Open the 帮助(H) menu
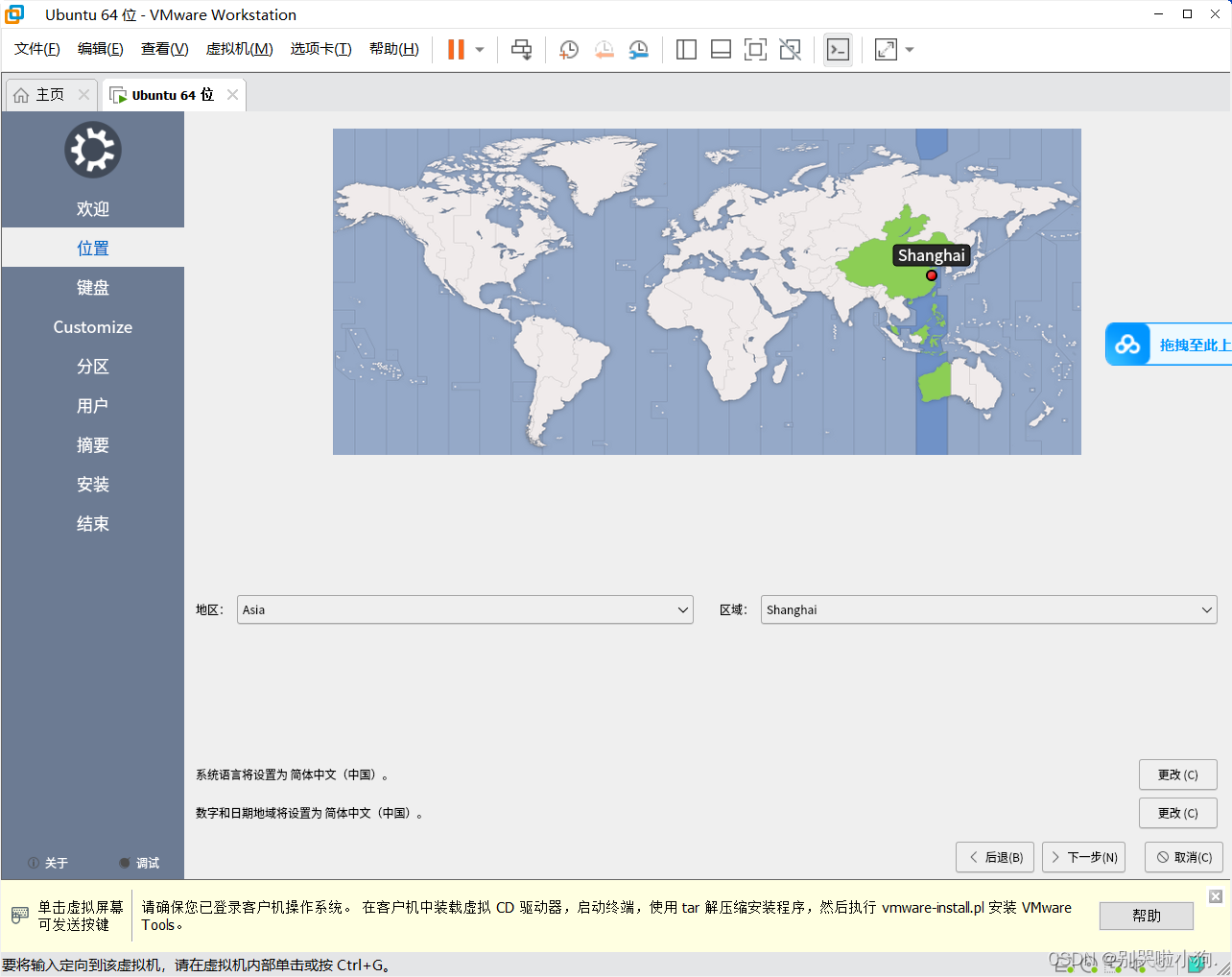Viewport: 1232px width, 977px height. tap(393, 49)
